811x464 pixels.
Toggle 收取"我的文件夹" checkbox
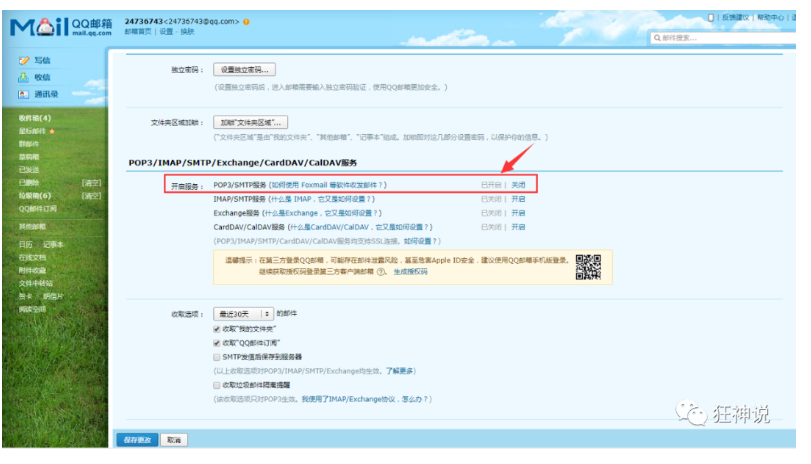[x=217, y=329]
